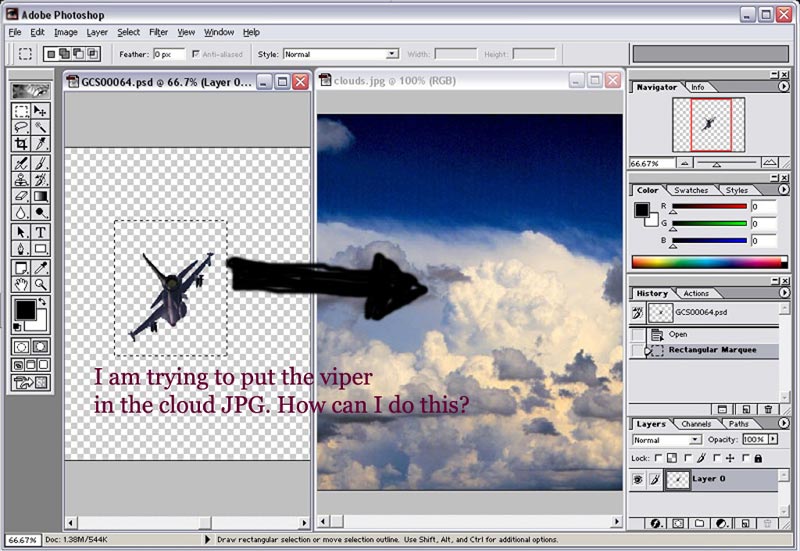Screen dimensions: 800x551
Task: Click the Feather input field
Action: coord(167,54)
